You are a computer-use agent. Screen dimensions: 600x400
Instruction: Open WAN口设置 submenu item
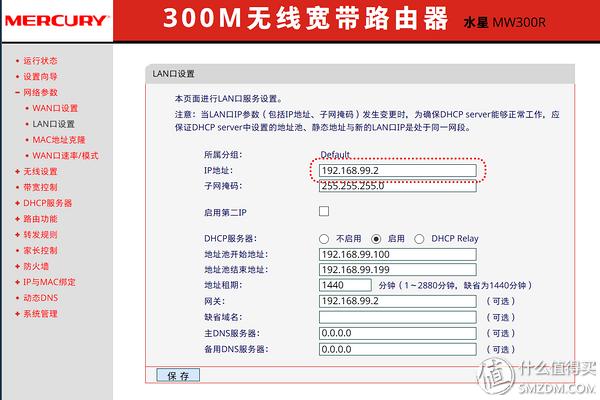[x=55, y=108]
